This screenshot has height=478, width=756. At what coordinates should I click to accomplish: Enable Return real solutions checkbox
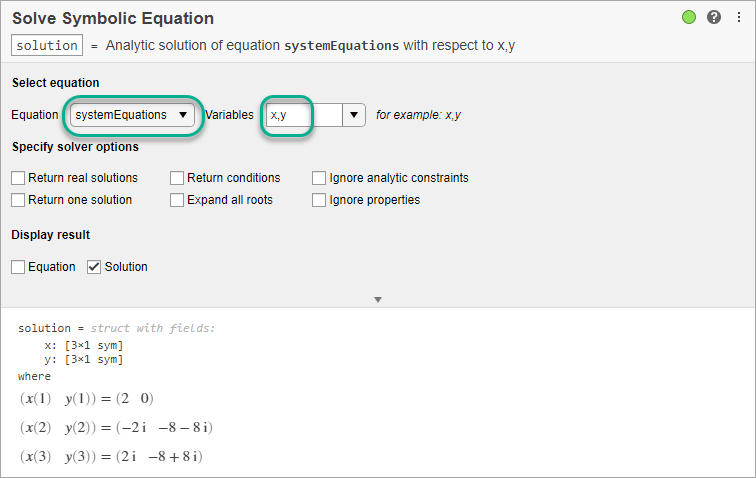click(18, 178)
